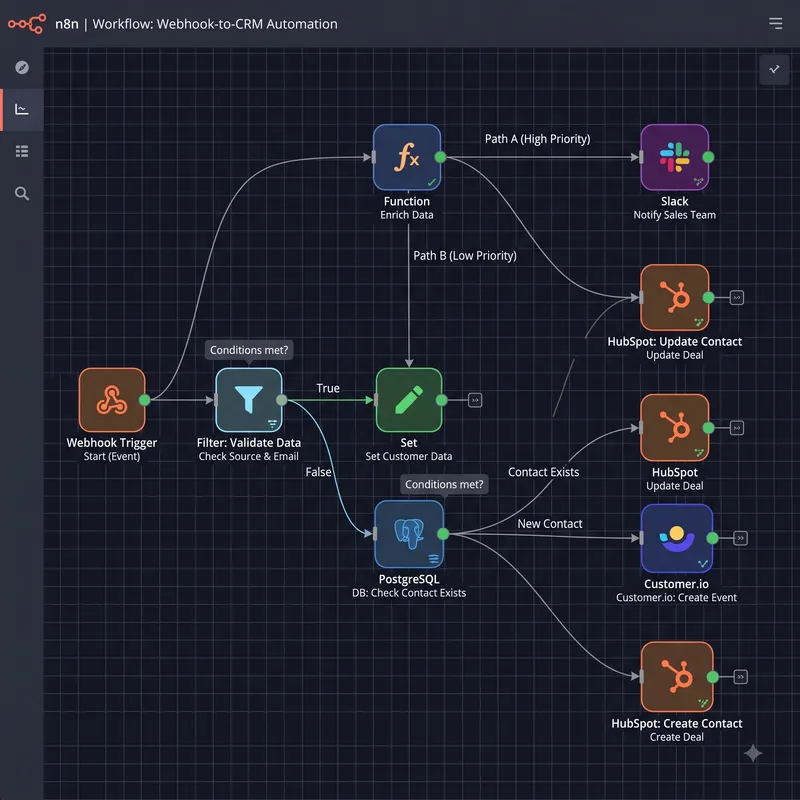Expand the Customer.io output arrow box
800x800 pixels.
[x=740, y=538]
